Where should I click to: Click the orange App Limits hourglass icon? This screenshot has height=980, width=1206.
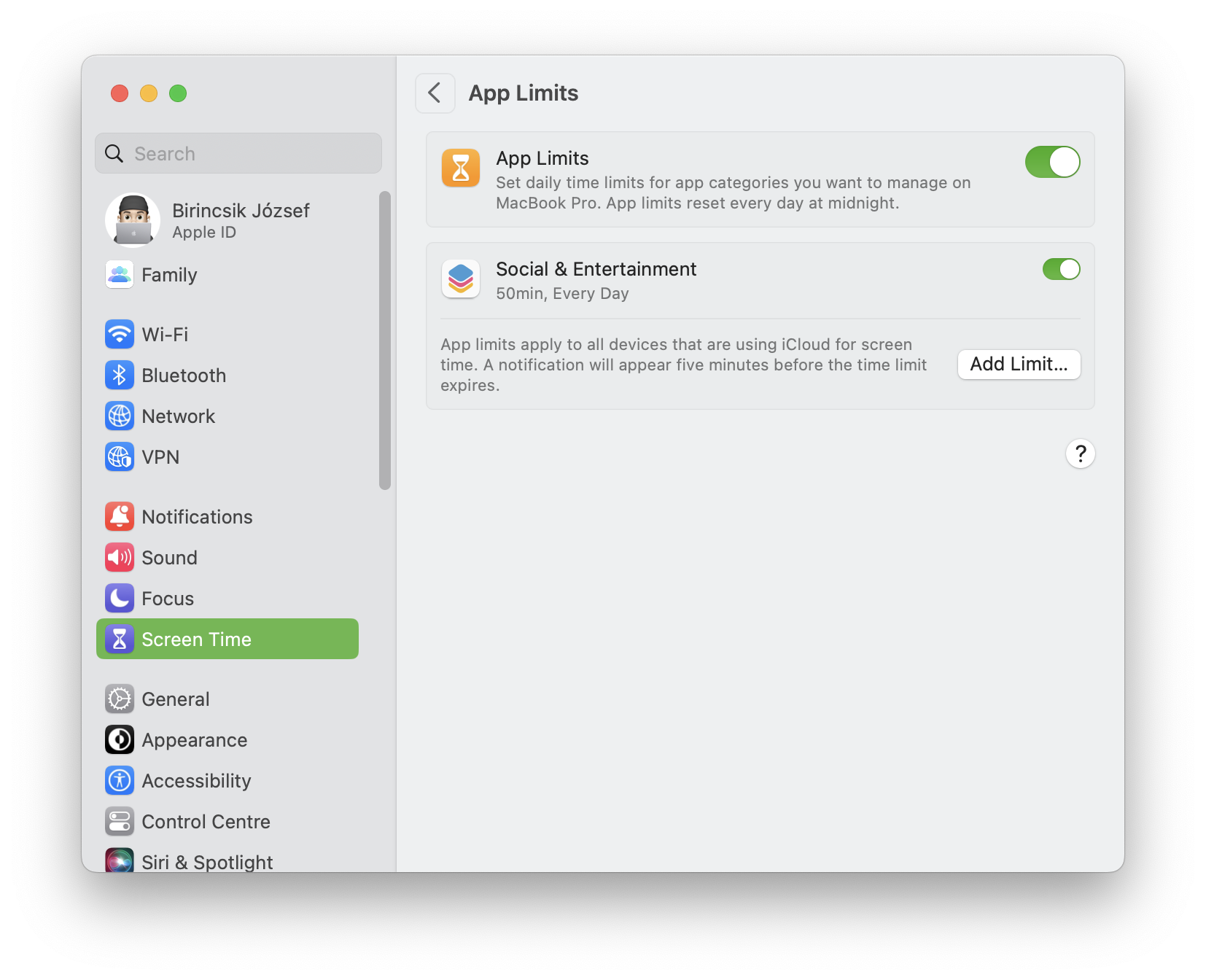pyautogui.click(x=461, y=168)
